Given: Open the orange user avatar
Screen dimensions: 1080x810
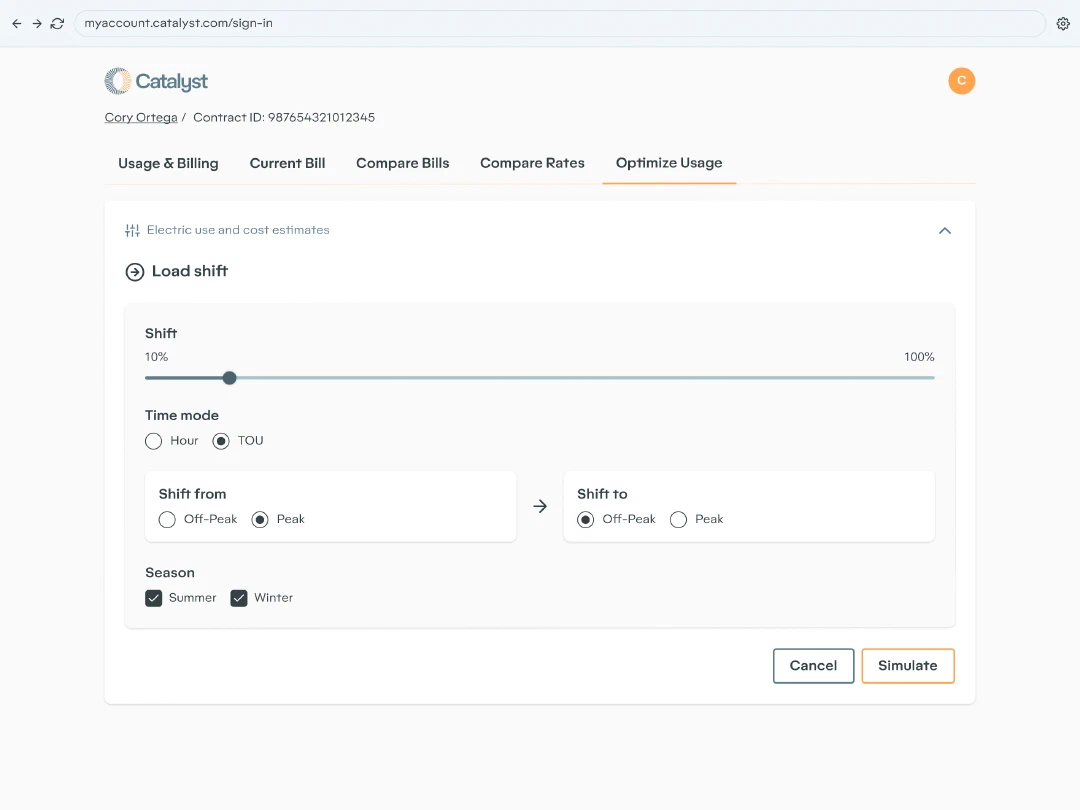Looking at the screenshot, I should click(962, 81).
